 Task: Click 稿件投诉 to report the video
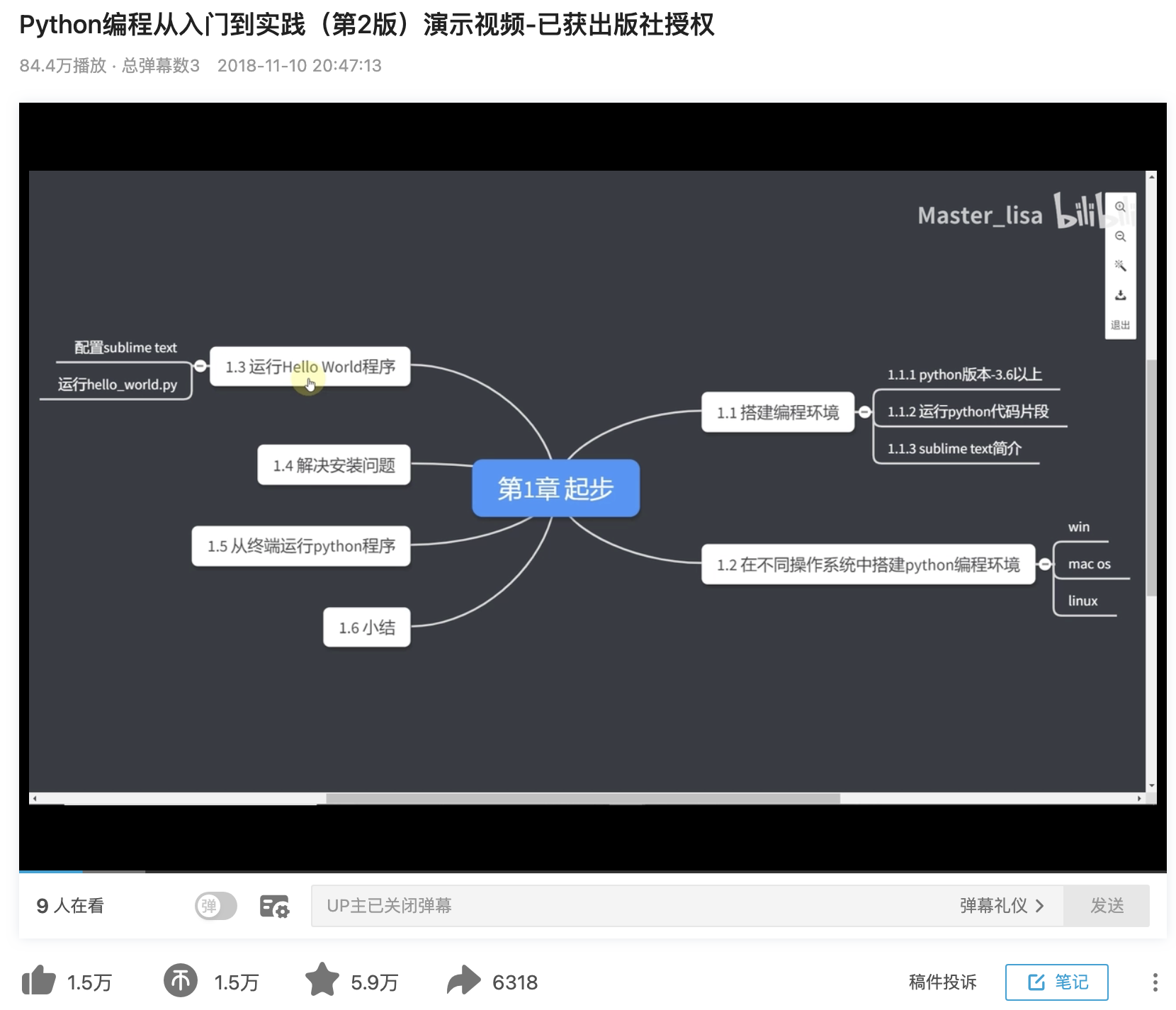click(x=942, y=982)
